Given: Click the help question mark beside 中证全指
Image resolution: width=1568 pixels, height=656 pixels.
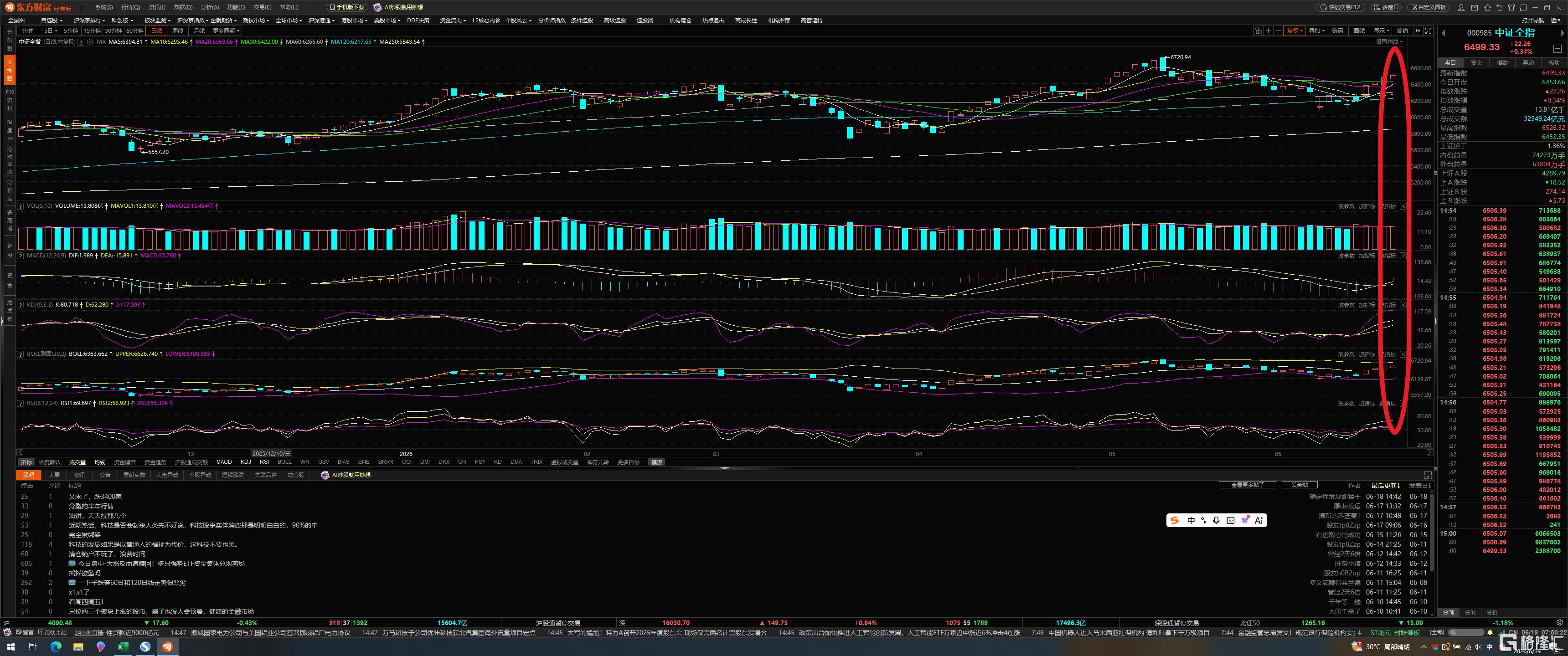Looking at the screenshot, I should 81,42.
